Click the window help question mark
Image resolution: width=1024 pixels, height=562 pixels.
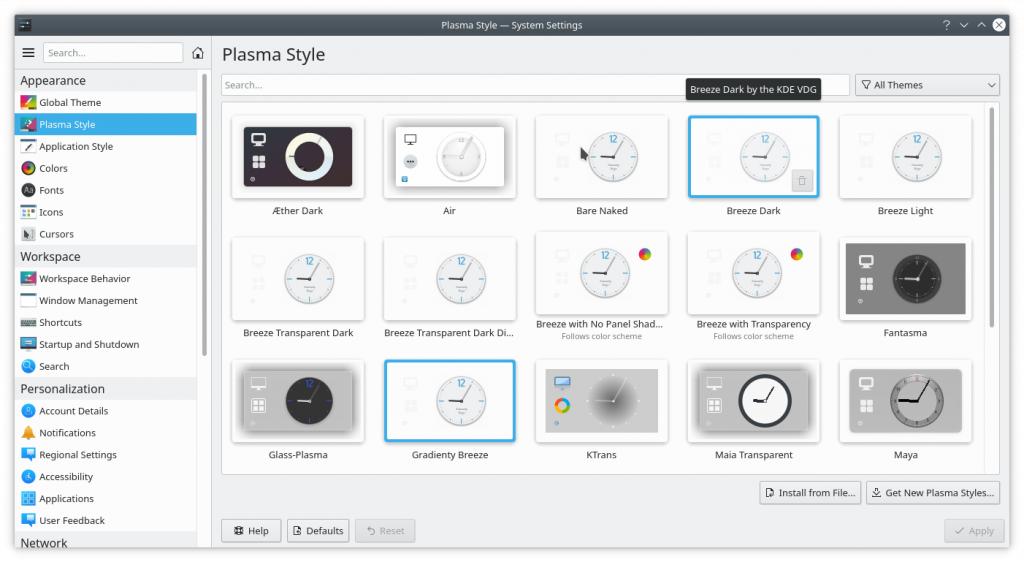(945, 25)
